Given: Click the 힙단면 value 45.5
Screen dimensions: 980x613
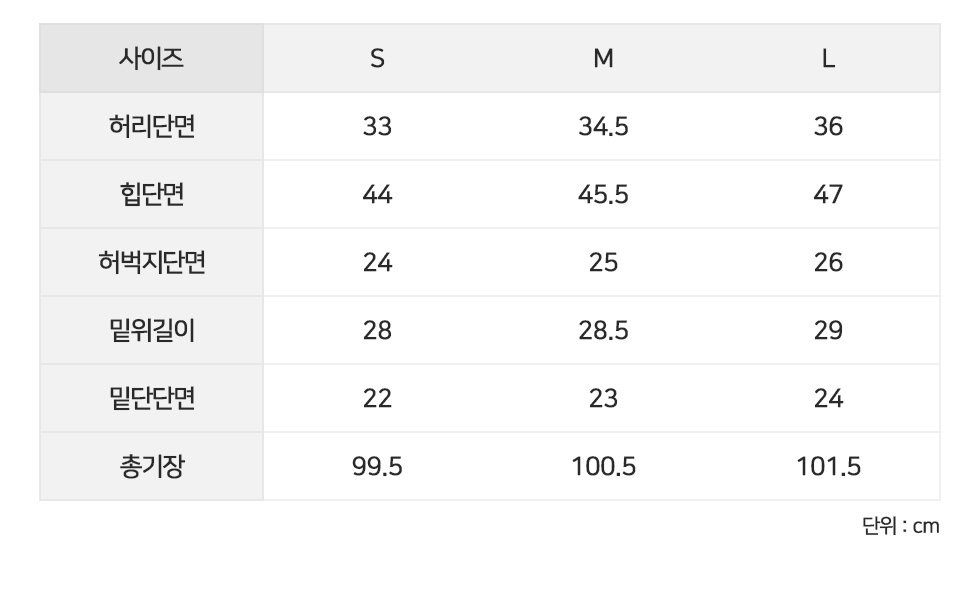Looking at the screenshot, I should 603,195.
